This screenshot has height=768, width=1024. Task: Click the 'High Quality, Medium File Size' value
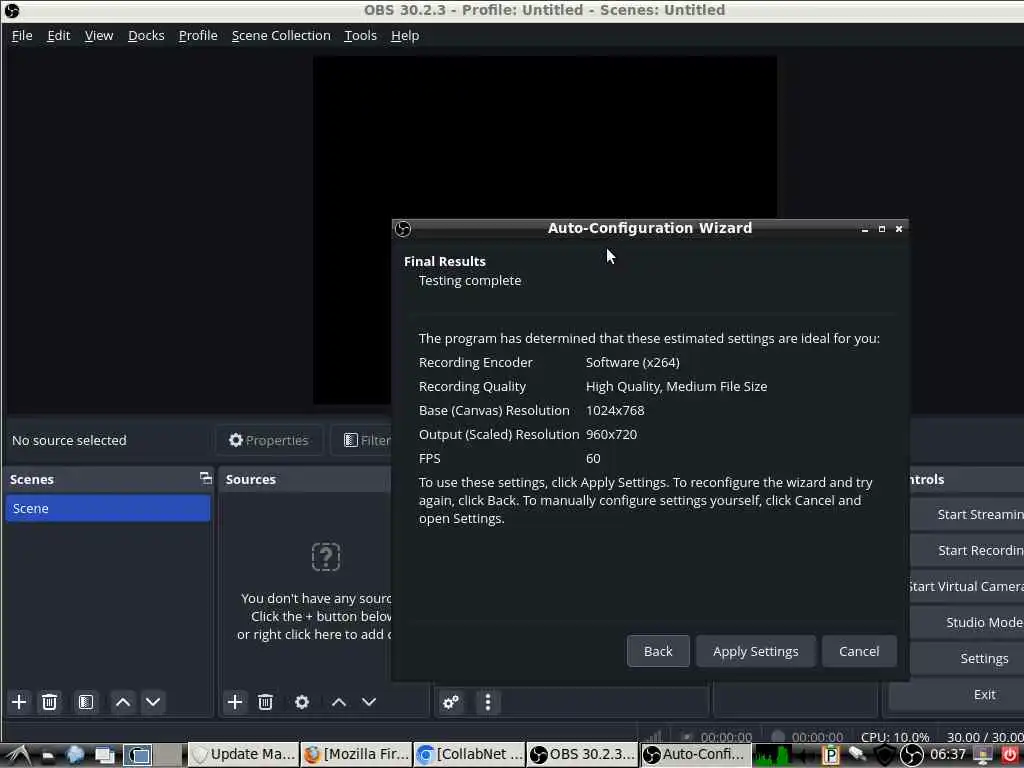[x=676, y=387]
